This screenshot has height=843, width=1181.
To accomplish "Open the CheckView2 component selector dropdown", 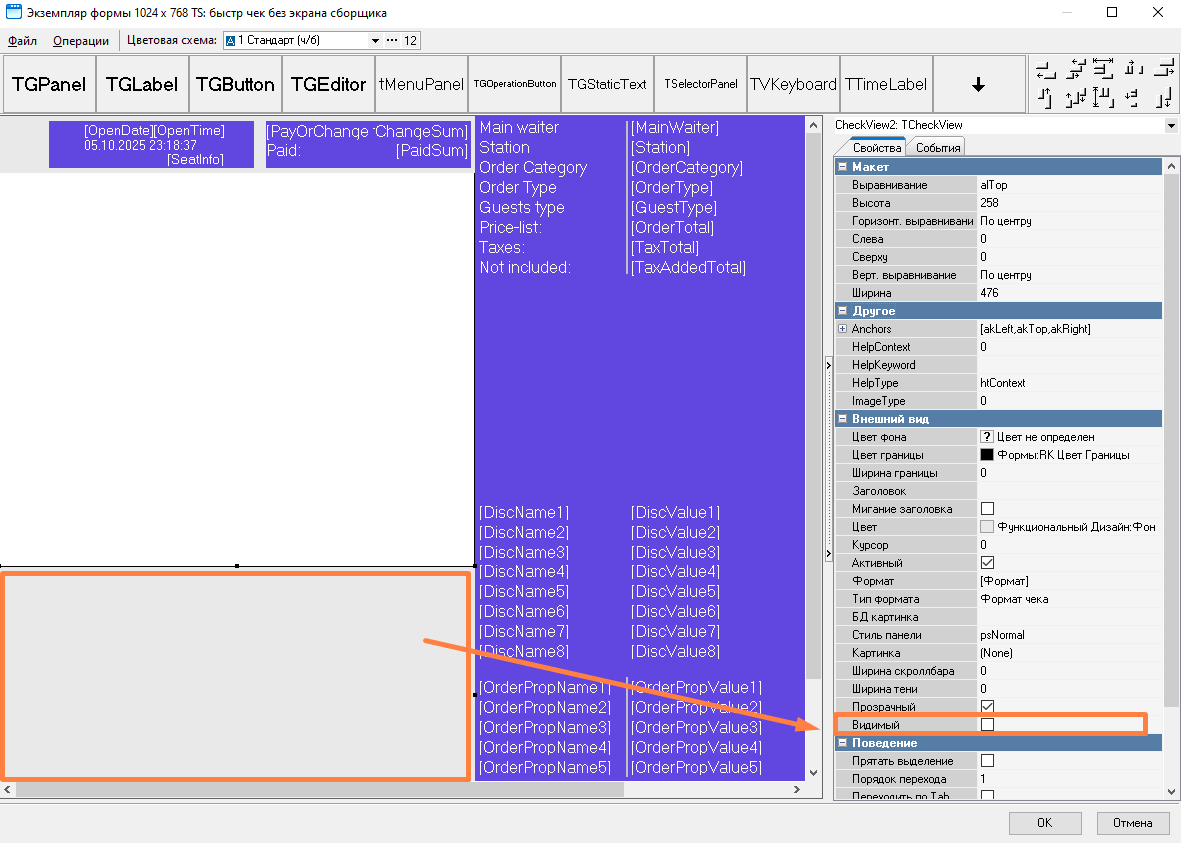I will click(1171, 126).
